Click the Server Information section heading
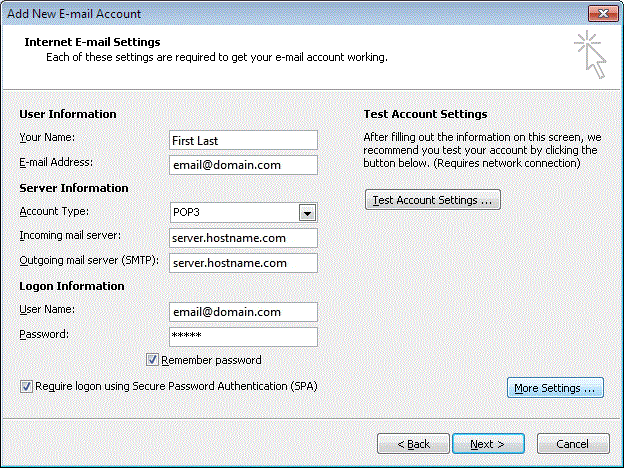This screenshot has height=468, width=624. pos(74,188)
